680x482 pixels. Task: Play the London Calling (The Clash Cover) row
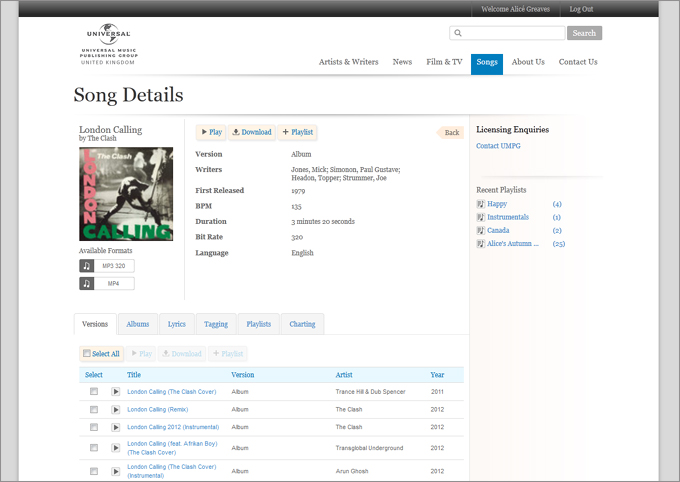(115, 392)
